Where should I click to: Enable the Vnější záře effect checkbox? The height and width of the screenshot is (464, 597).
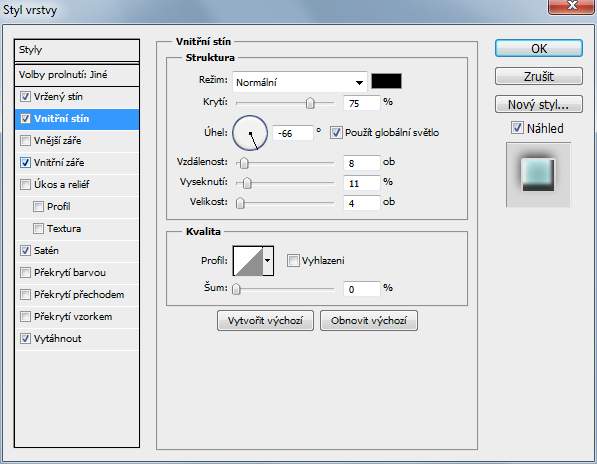25,140
